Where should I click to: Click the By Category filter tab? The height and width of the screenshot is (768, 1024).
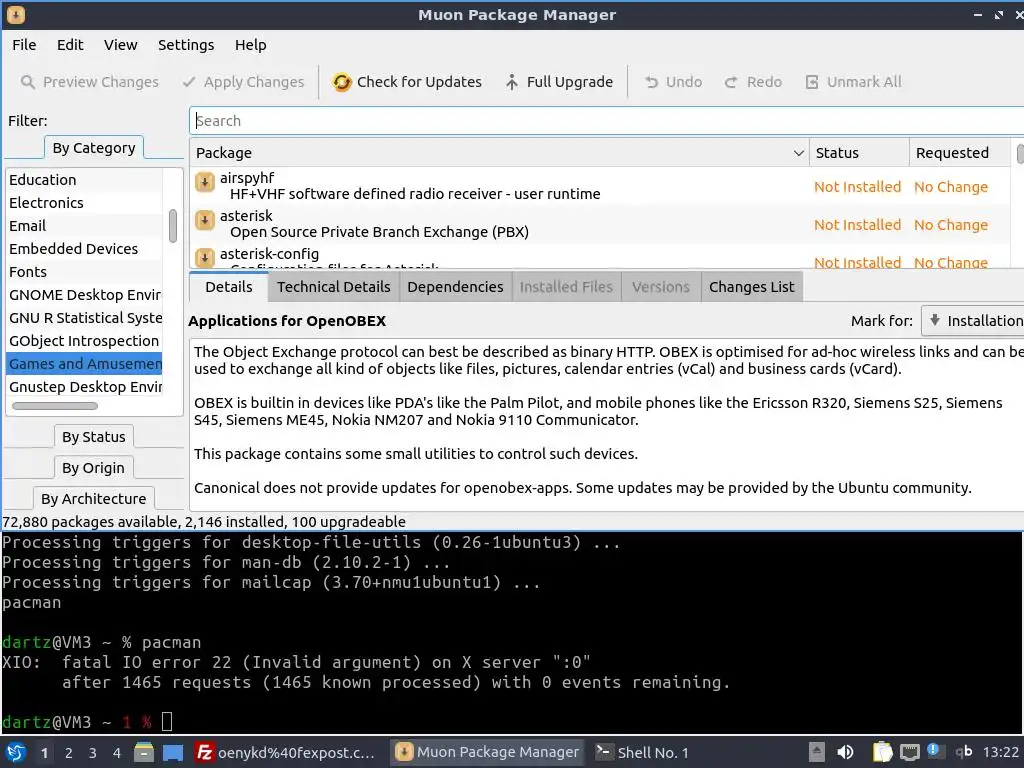[x=94, y=148]
